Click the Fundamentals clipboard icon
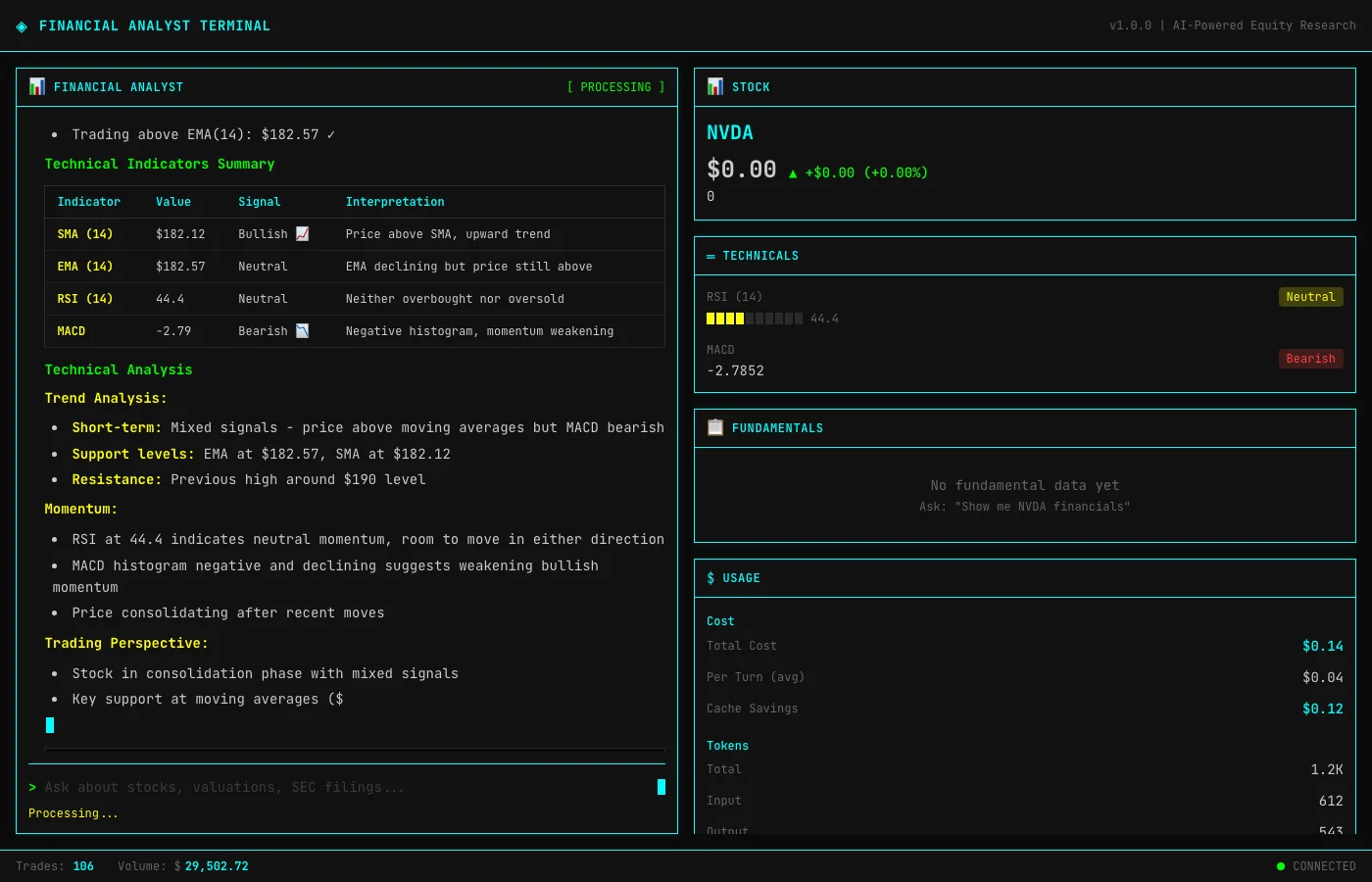The image size is (1372, 882). pyautogui.click(x=715, y=427)
